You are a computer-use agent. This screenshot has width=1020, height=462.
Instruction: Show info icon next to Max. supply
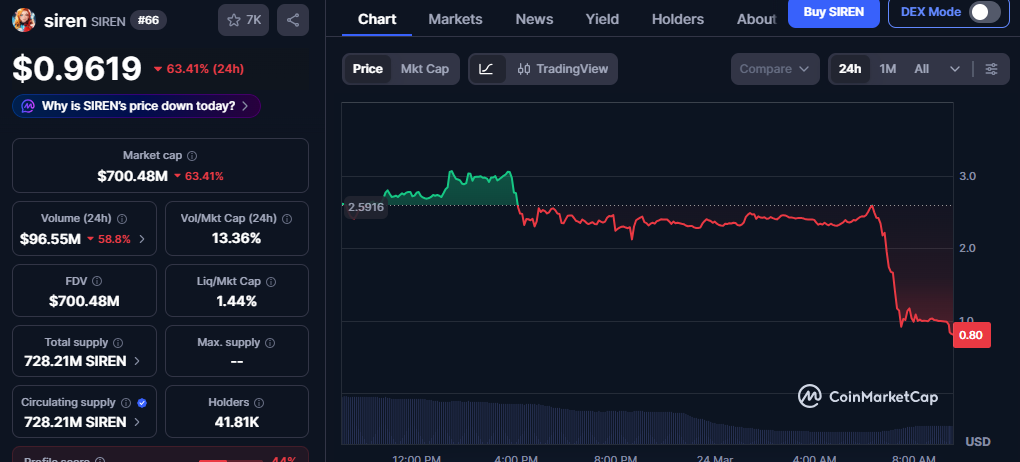point(270,342)
